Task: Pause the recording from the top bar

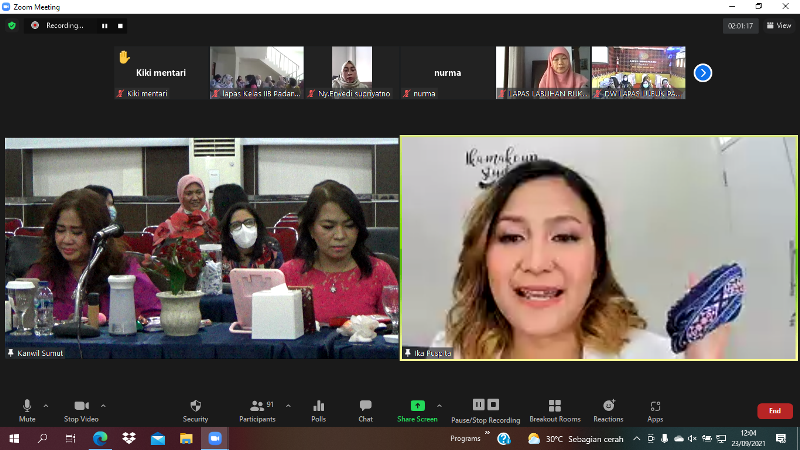Action: (x=104, y=25)
